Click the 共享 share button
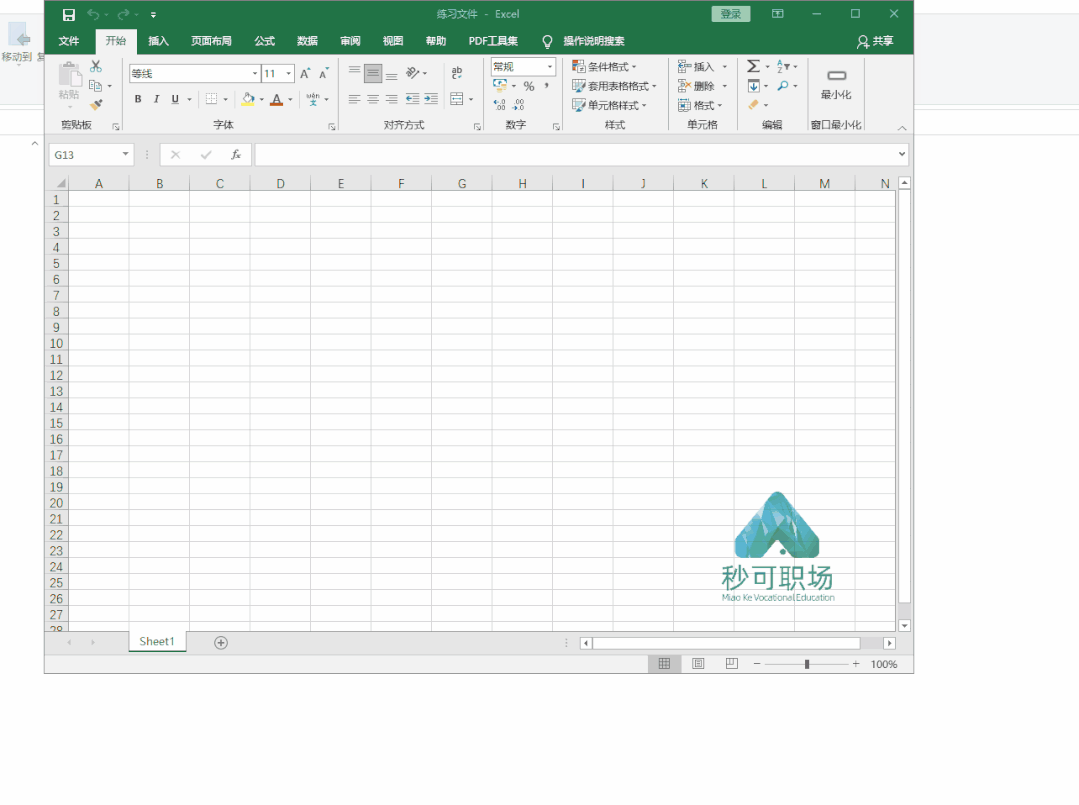This screenshot has width=1079, height=805. [875, 41]
